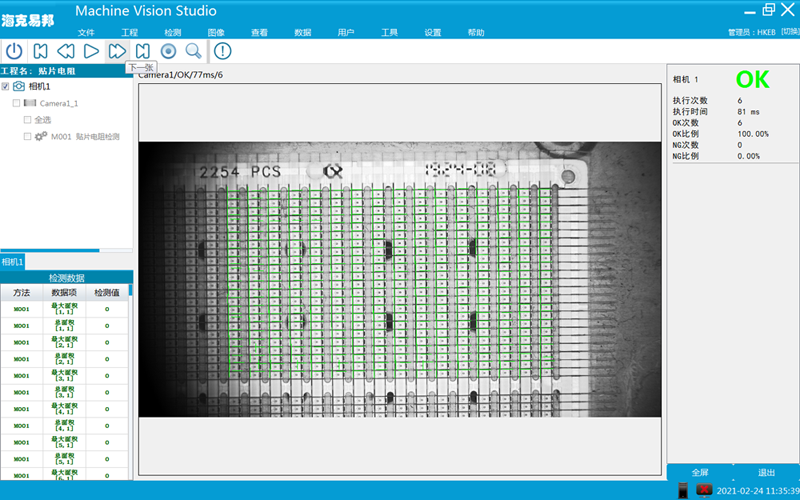Click the circular record icon
The image size is (800, 500).
[x=168, y=51]
